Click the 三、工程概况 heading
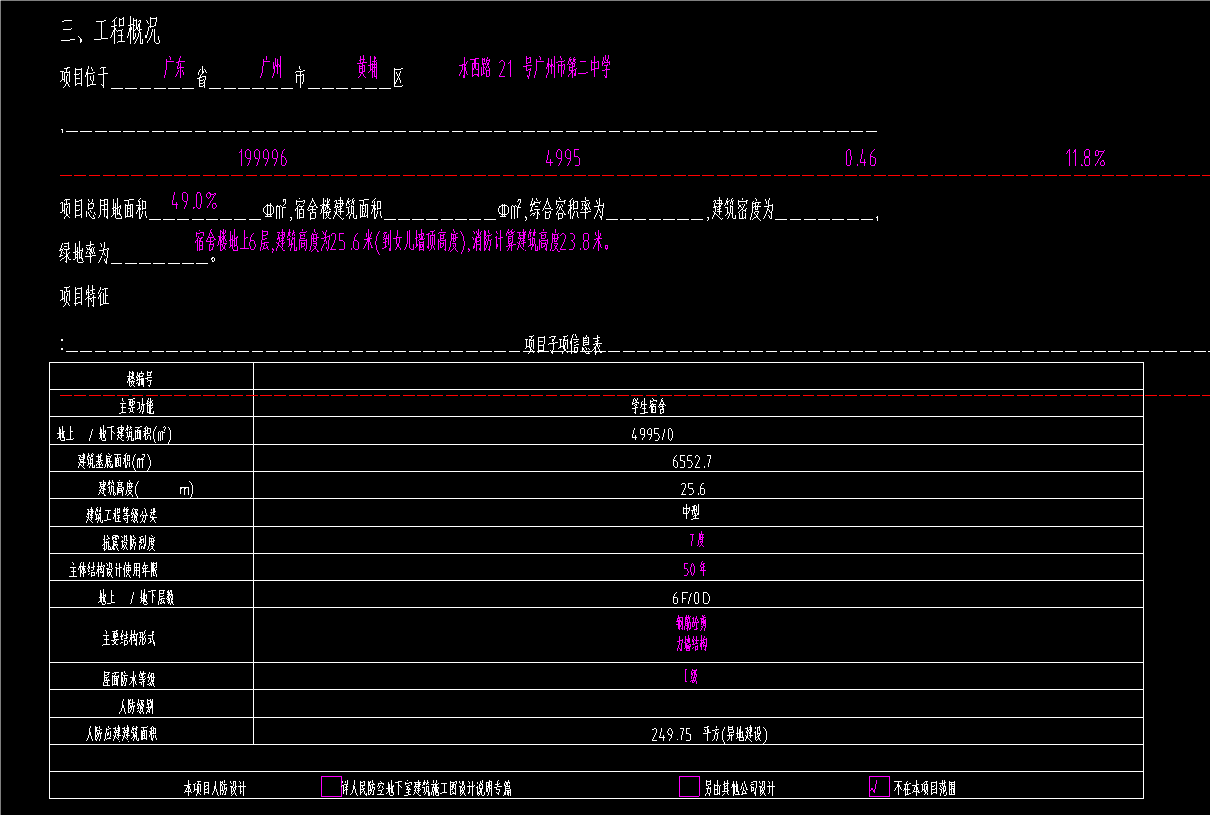1210x815 pixels. [x=110, y=32]
